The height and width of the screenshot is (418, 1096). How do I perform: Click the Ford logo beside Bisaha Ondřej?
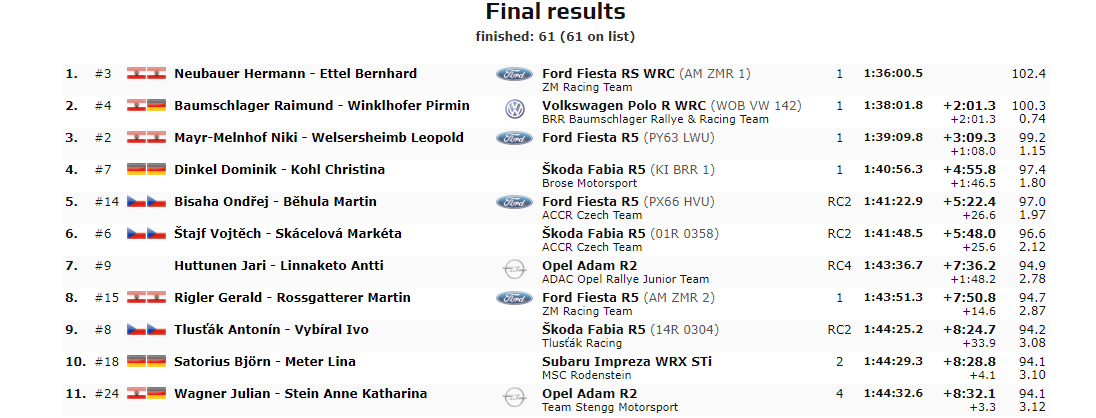click(513, 202)
